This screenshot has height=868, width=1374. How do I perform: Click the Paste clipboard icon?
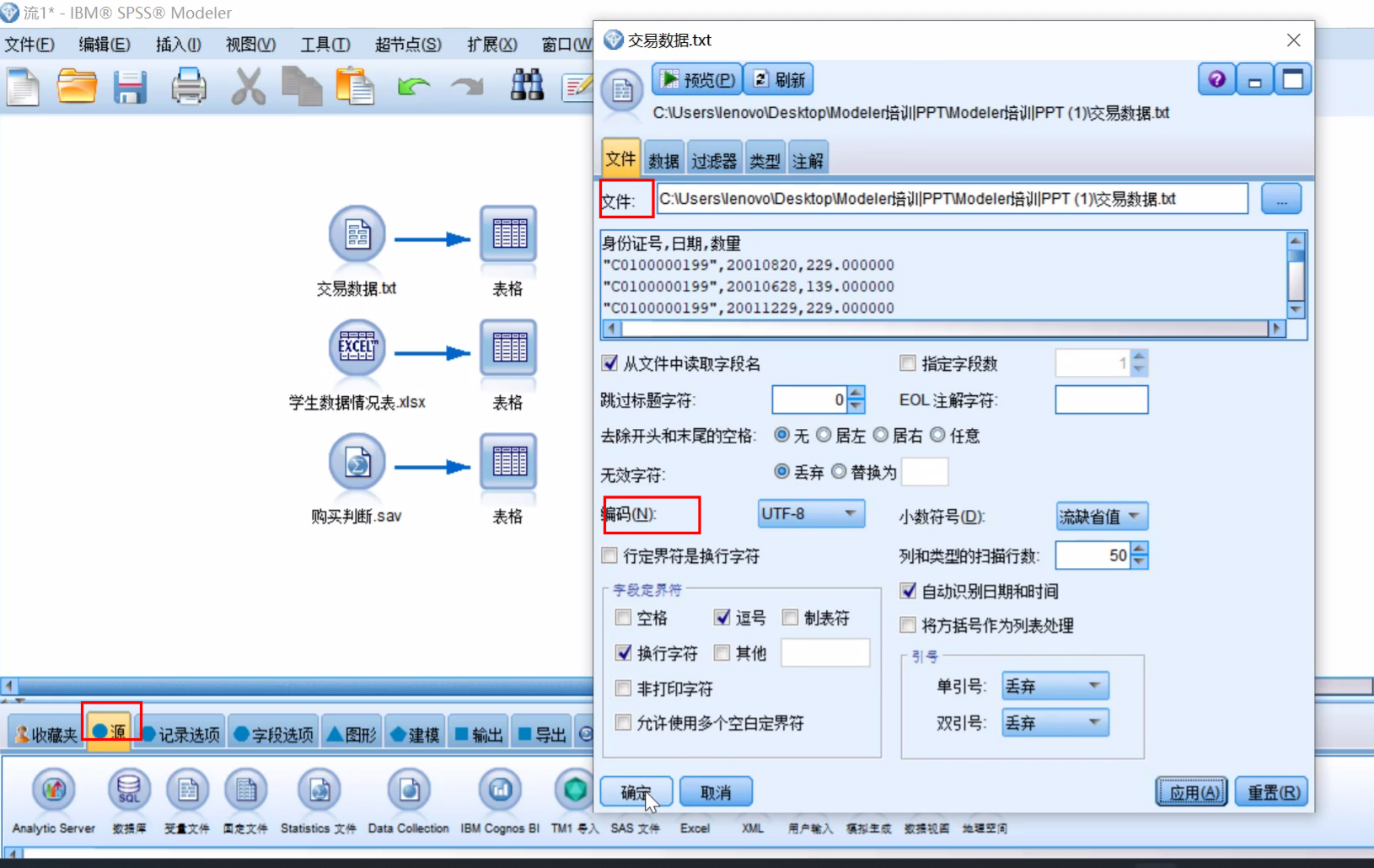point(355,87)
